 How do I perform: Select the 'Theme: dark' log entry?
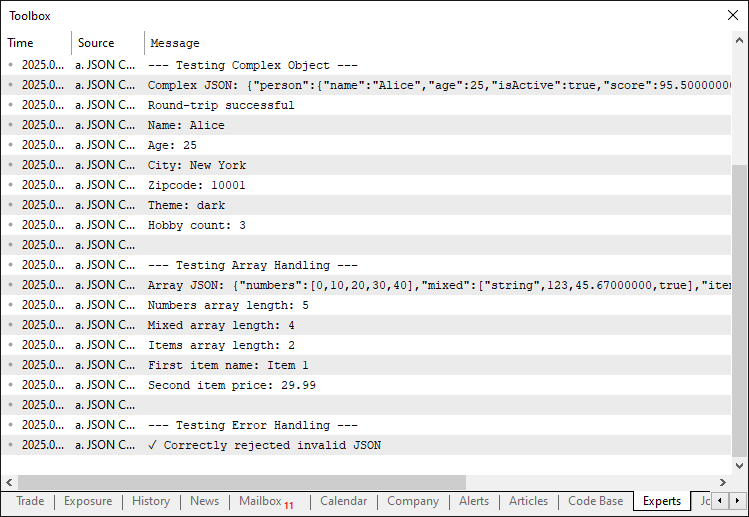366,205
